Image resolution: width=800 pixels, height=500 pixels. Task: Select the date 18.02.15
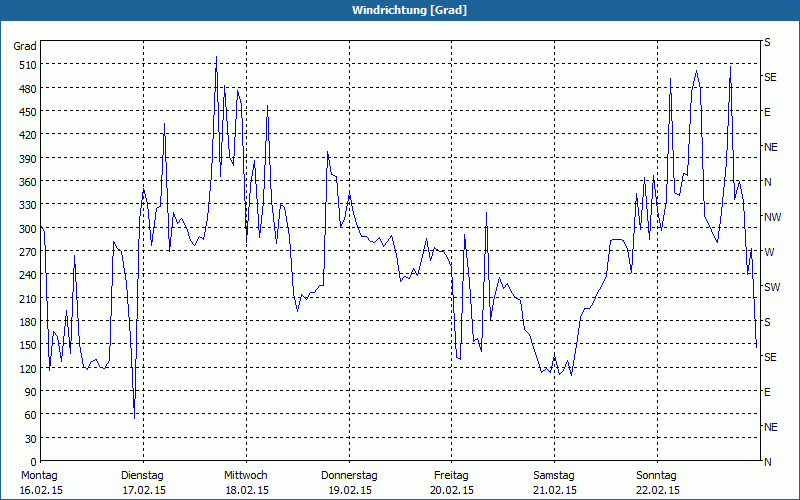coord(247,490)
